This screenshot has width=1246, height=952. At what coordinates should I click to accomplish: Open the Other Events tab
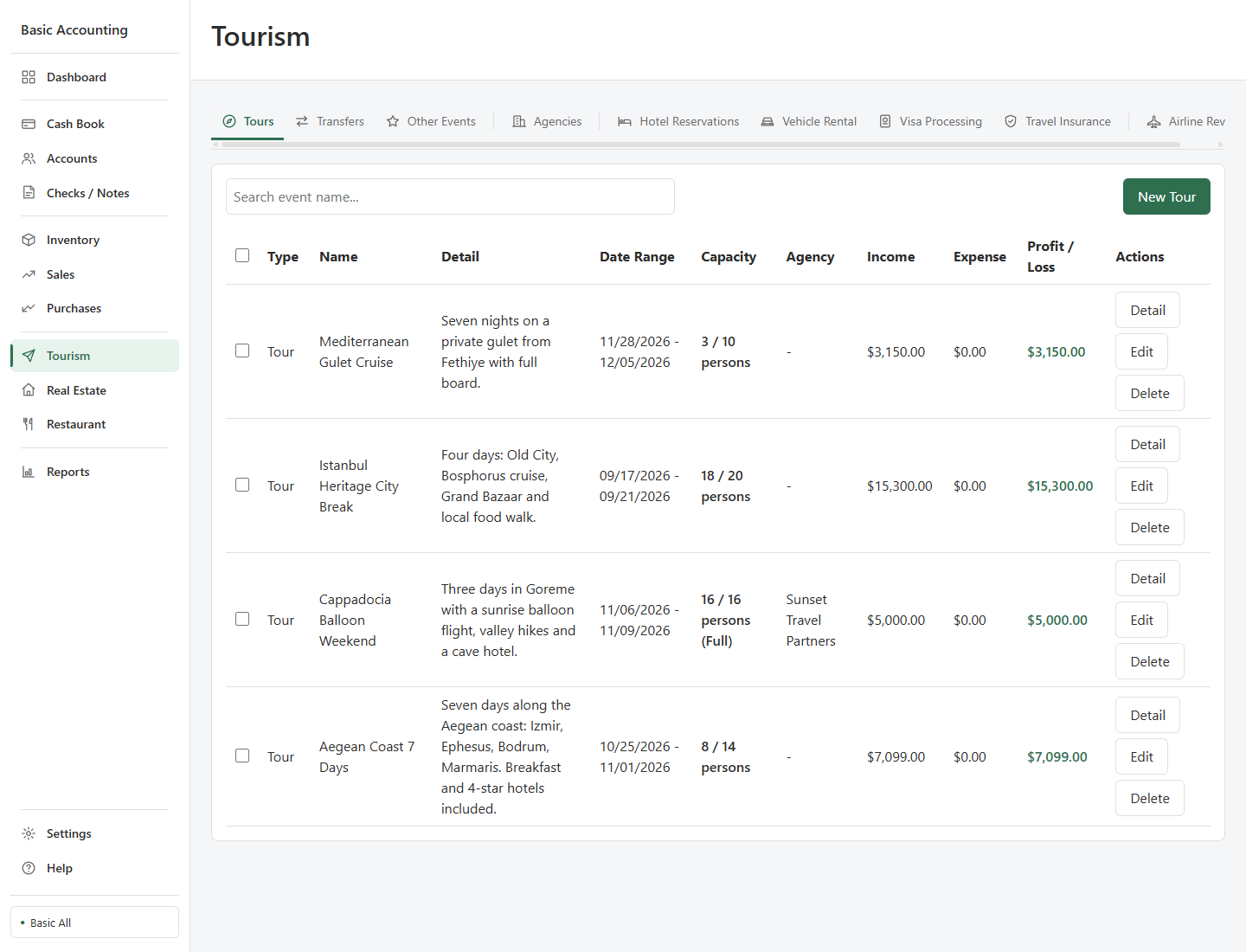click(431, 122)
